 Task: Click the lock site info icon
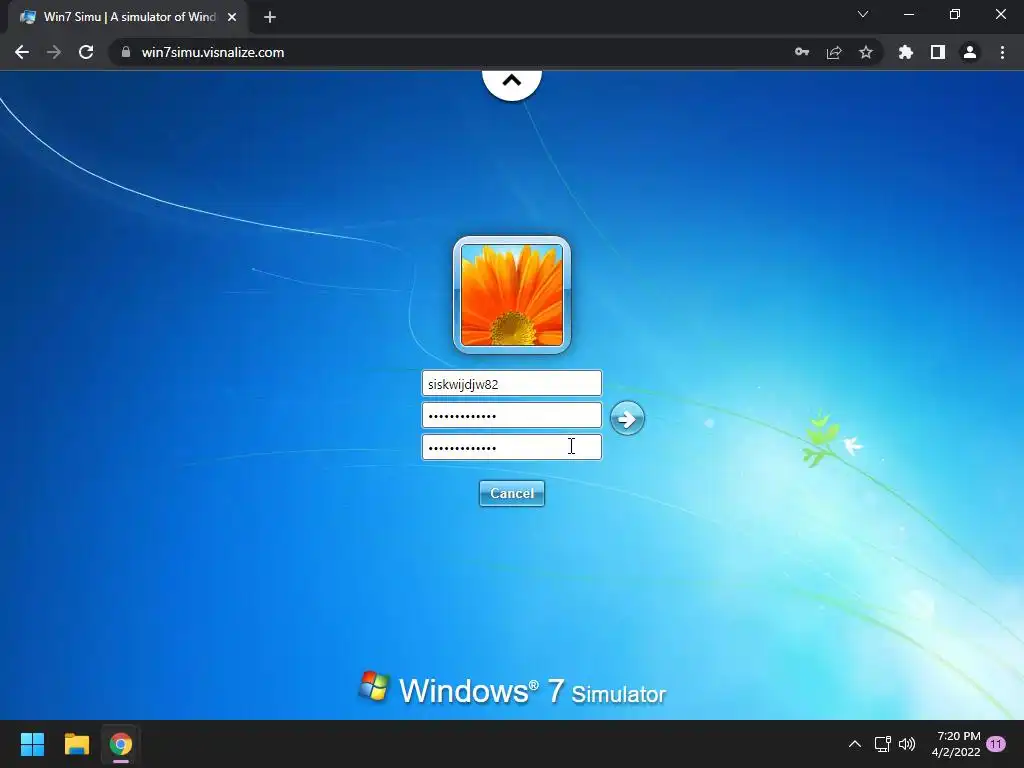click(x=126, y=52)
